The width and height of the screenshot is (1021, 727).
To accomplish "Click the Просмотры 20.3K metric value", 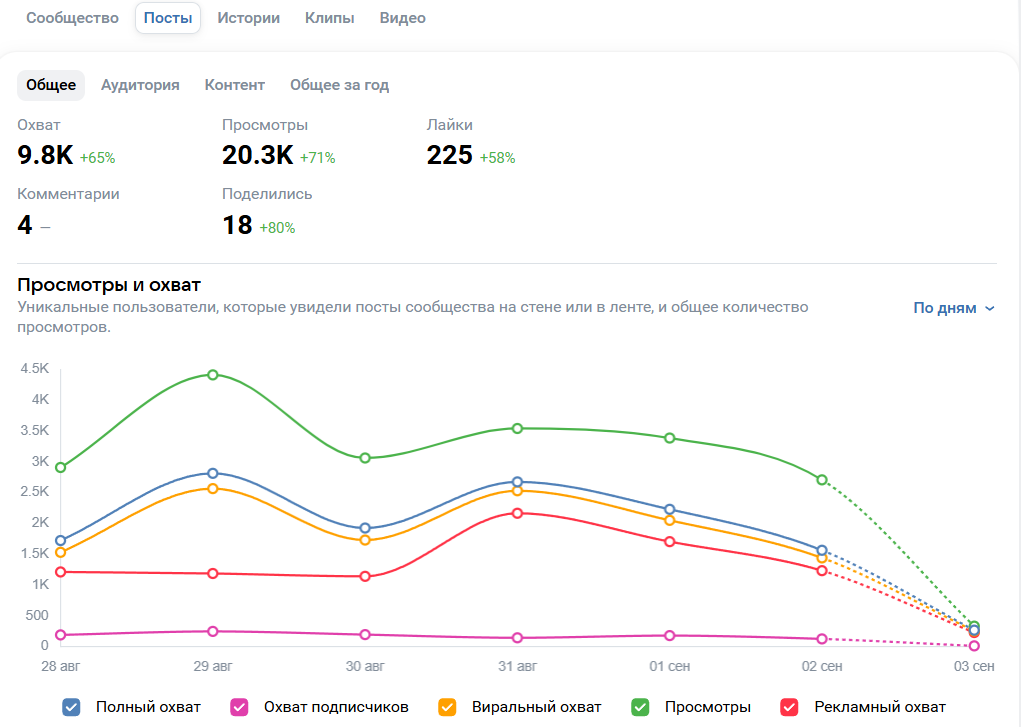I will click(257, 155).
